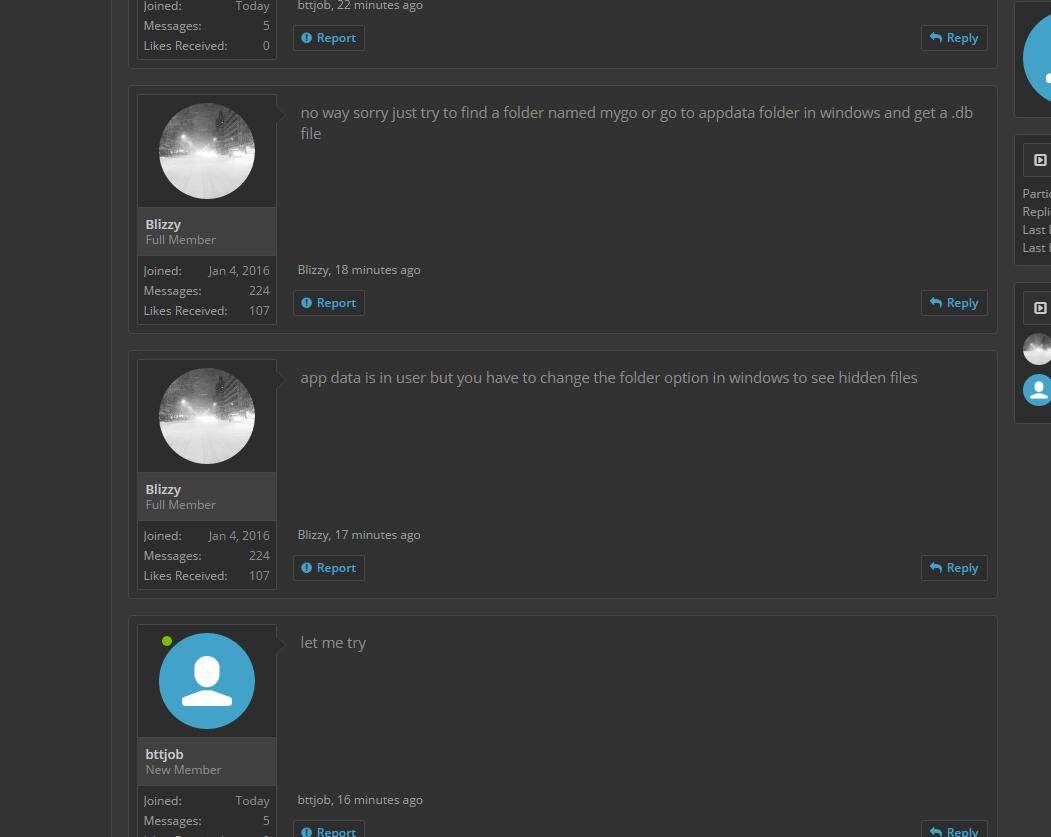The width and height of the screenshot is (1051, 837).
Task: Click the 107 likes received on the 18 minutes ago post
Action: point(259,311)
